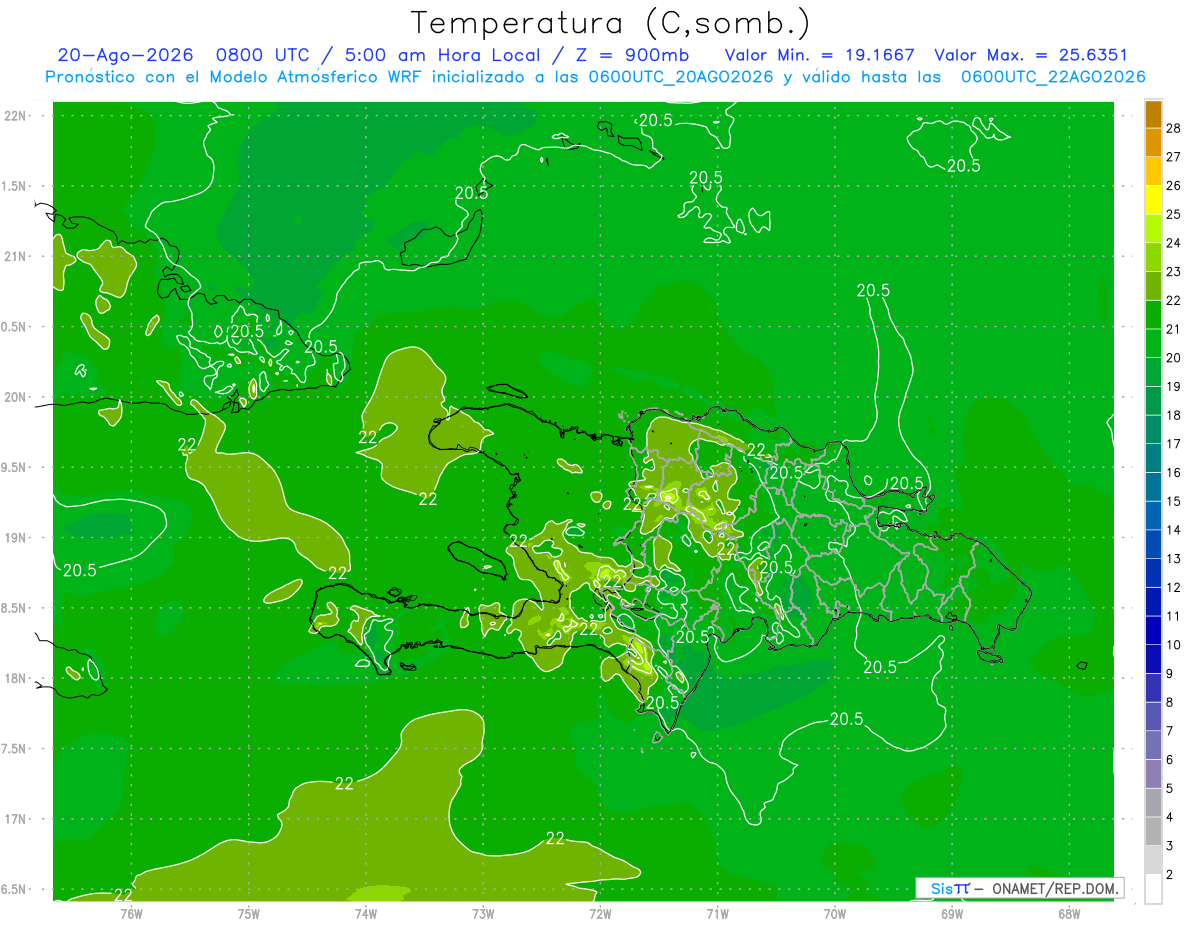Click the color scale label "24"

coord(1174,243)
